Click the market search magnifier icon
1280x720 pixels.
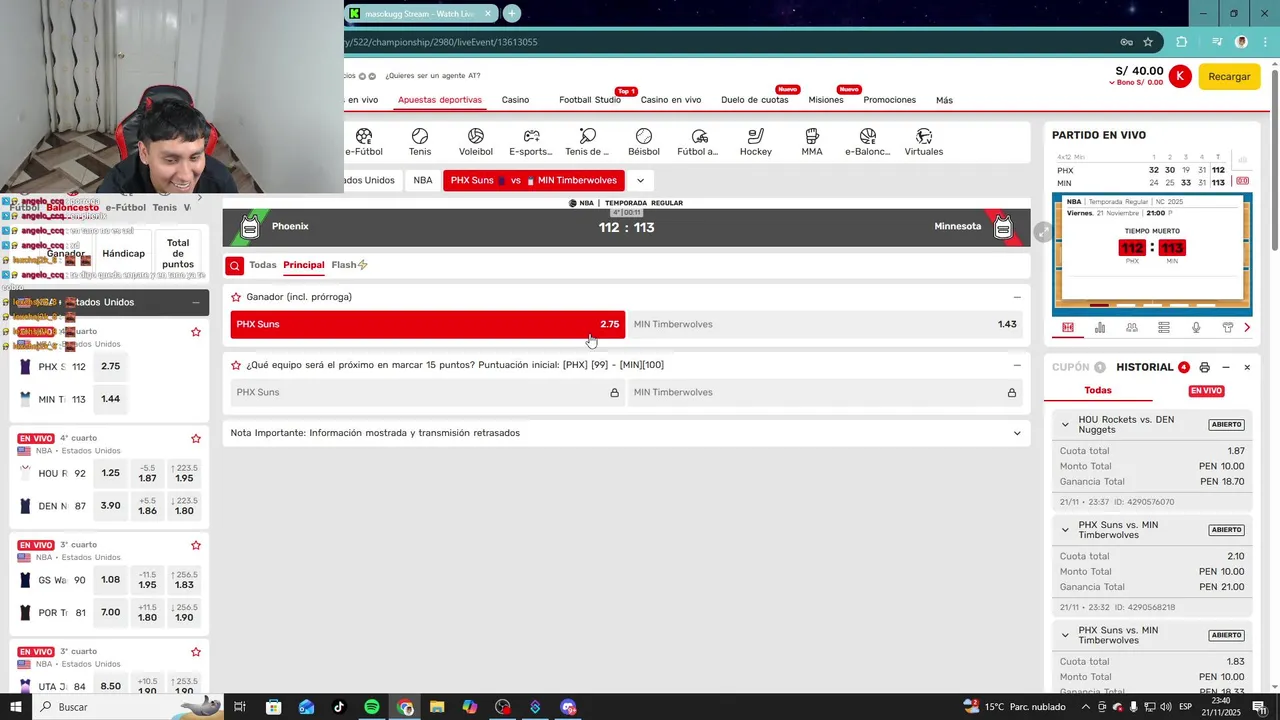[234, 265]
